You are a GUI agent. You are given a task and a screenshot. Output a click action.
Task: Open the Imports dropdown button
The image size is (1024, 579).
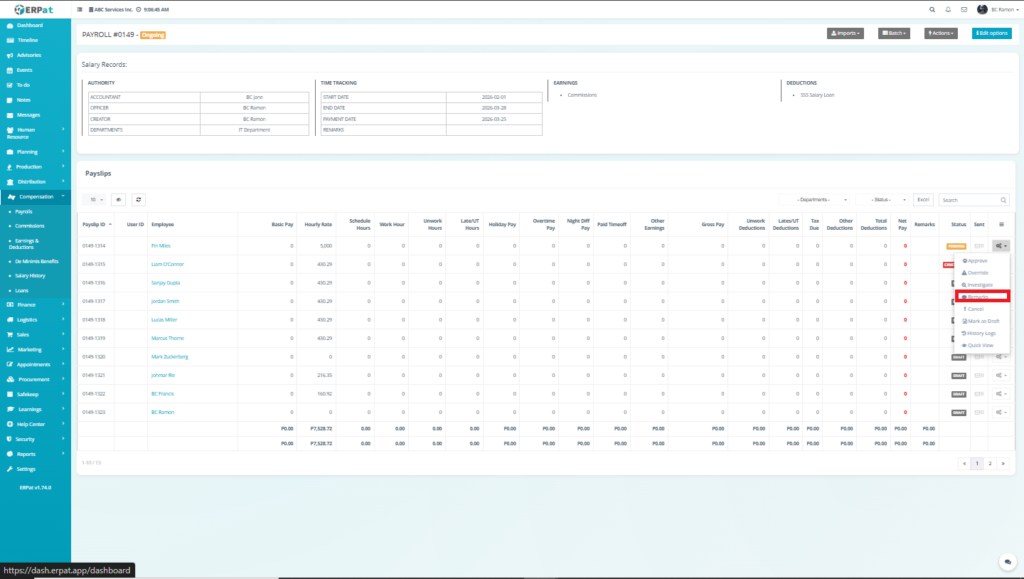[x=845, y=33]
